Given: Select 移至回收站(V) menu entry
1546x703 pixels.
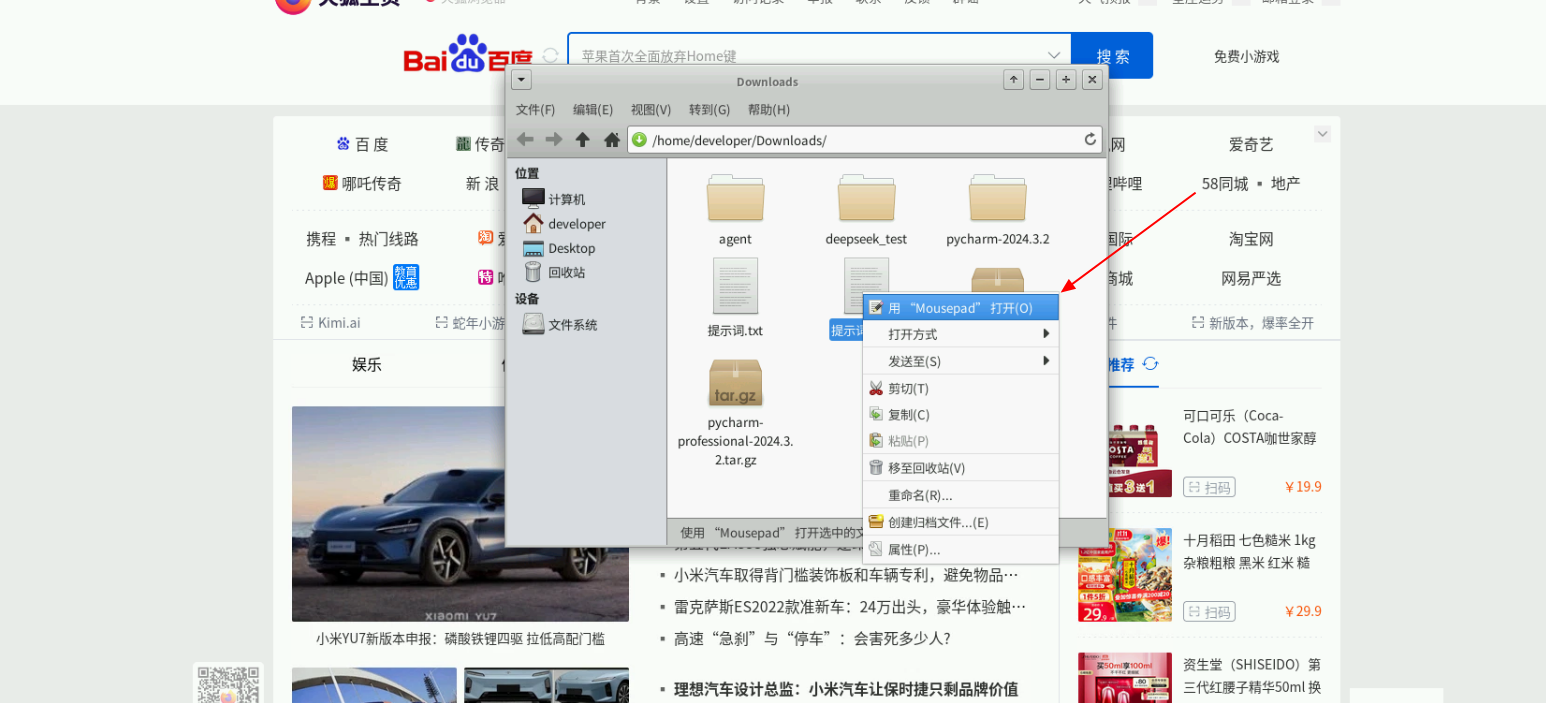Looking at the screenshot, I should (x=960, y=468).
